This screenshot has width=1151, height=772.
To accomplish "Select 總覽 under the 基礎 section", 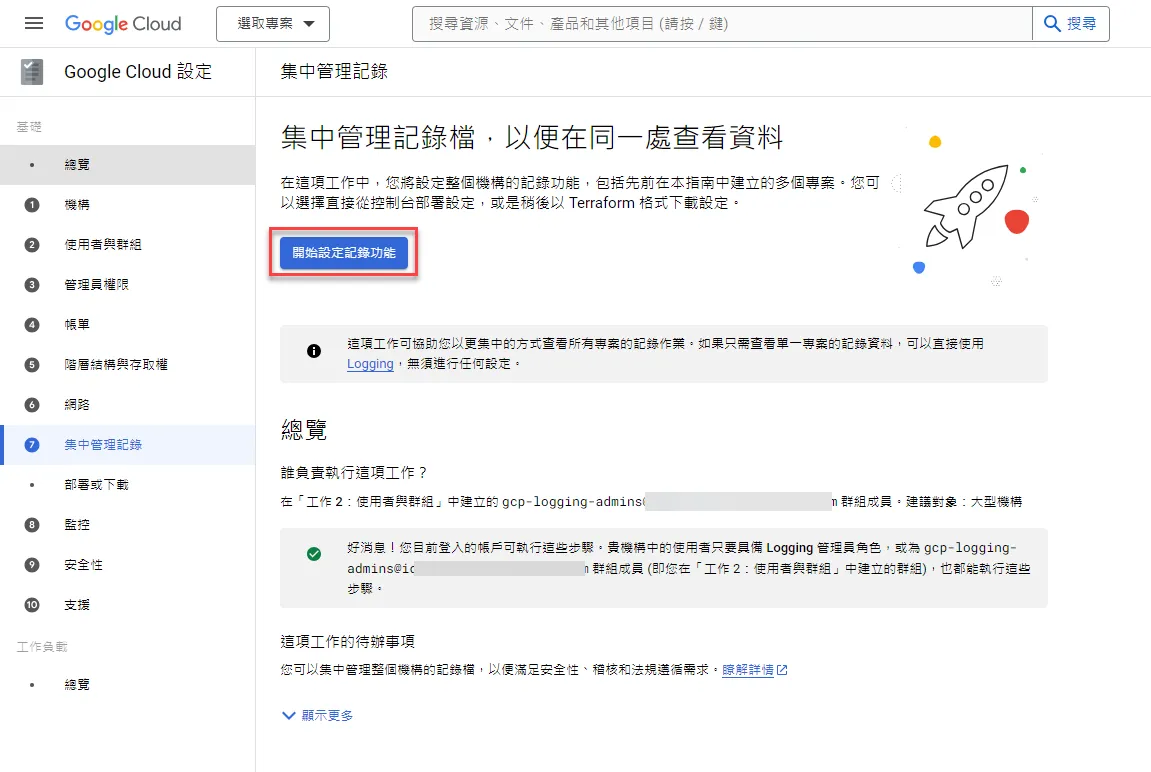I will coord(128,164).
